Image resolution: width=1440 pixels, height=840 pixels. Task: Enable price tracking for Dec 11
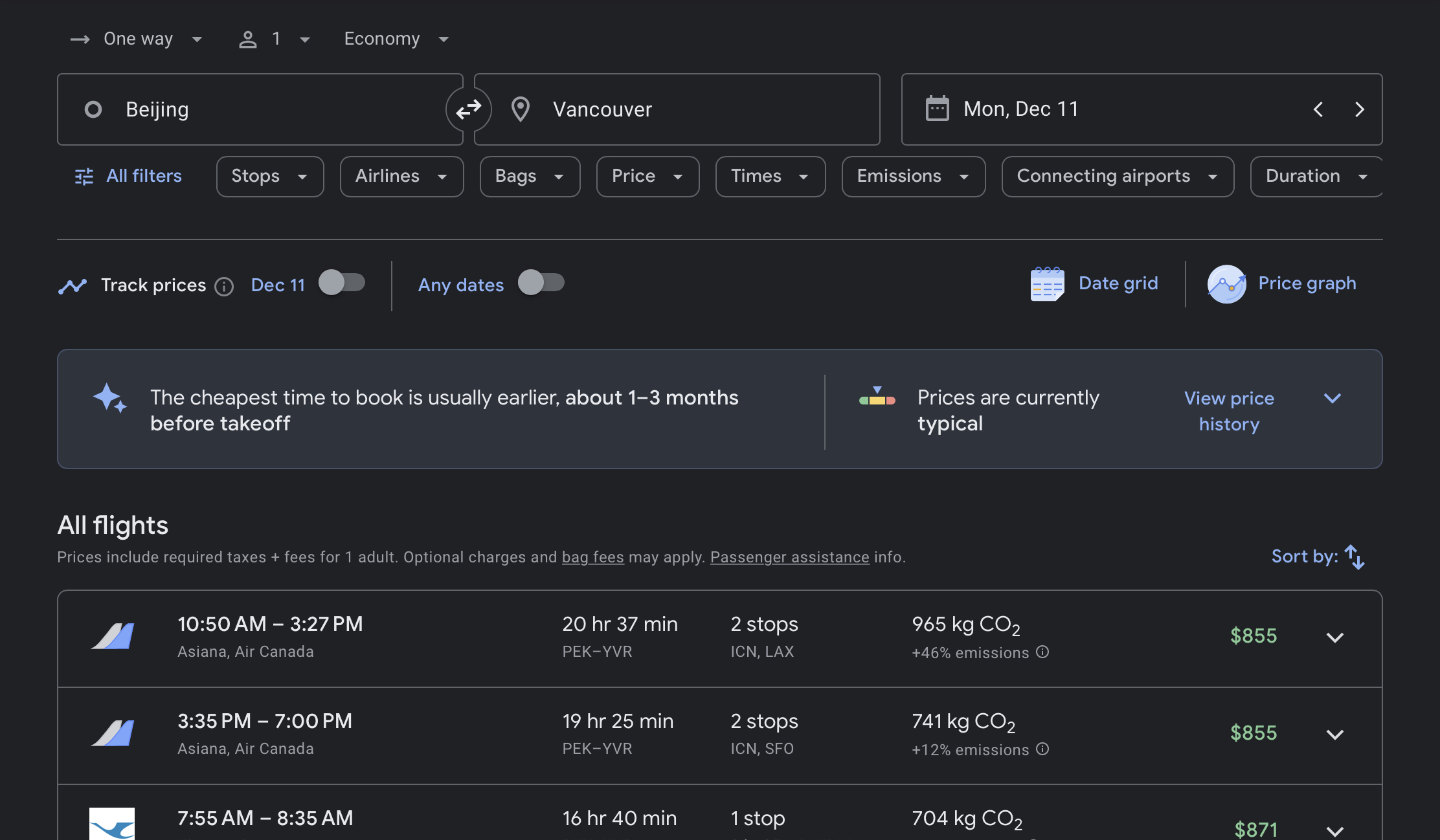(x=342, y=283)
